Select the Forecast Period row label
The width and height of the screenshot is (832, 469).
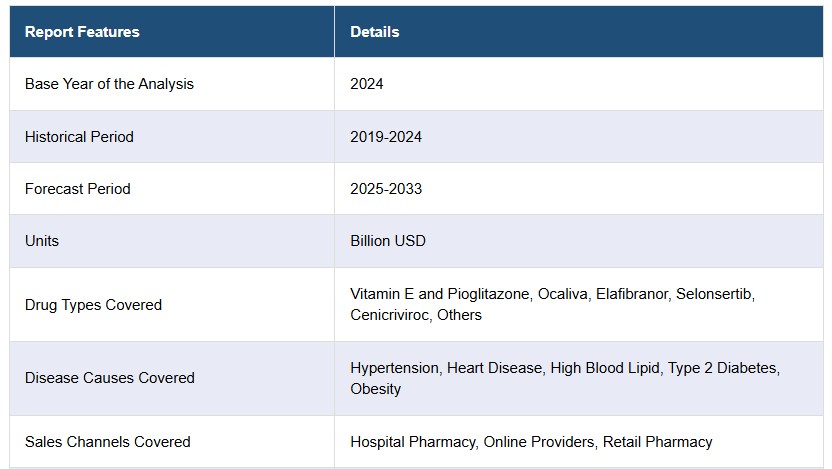(x=77, y=189)
